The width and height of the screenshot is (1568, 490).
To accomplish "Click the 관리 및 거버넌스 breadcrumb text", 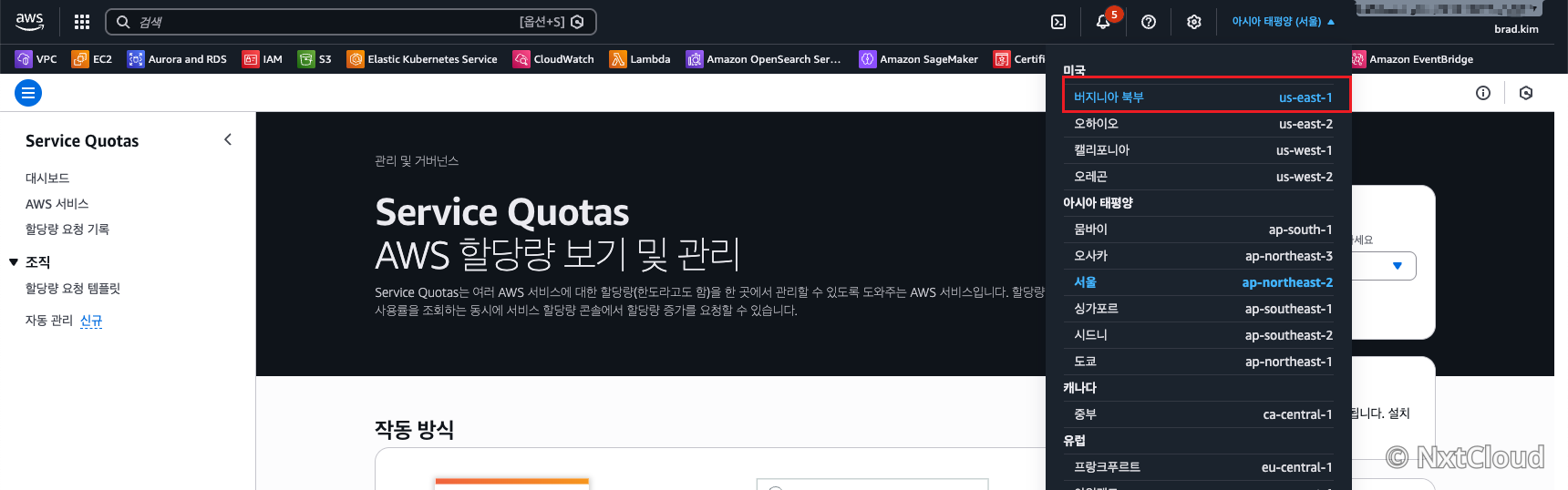I will (417, 161).
